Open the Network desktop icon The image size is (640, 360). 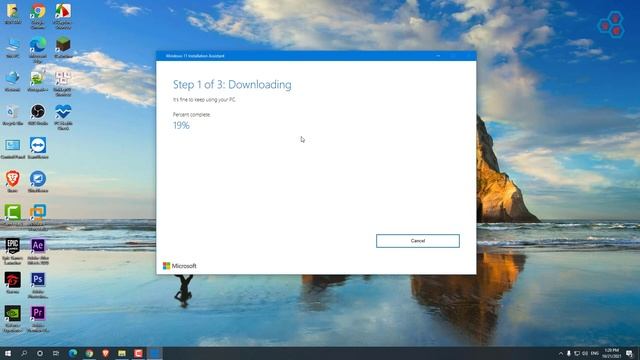(13, 81)
